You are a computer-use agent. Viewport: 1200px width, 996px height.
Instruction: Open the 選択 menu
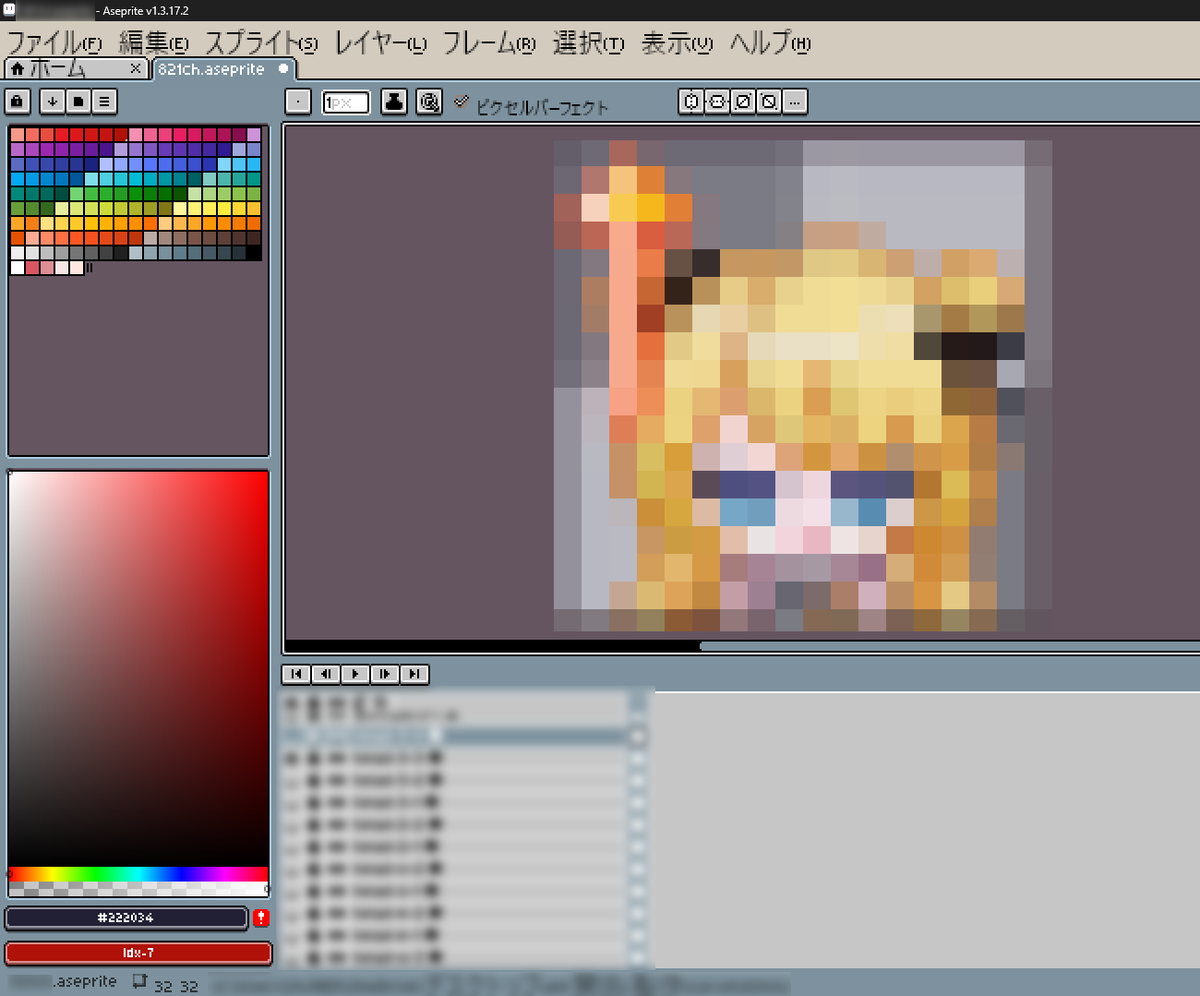(x=588, y=43)
